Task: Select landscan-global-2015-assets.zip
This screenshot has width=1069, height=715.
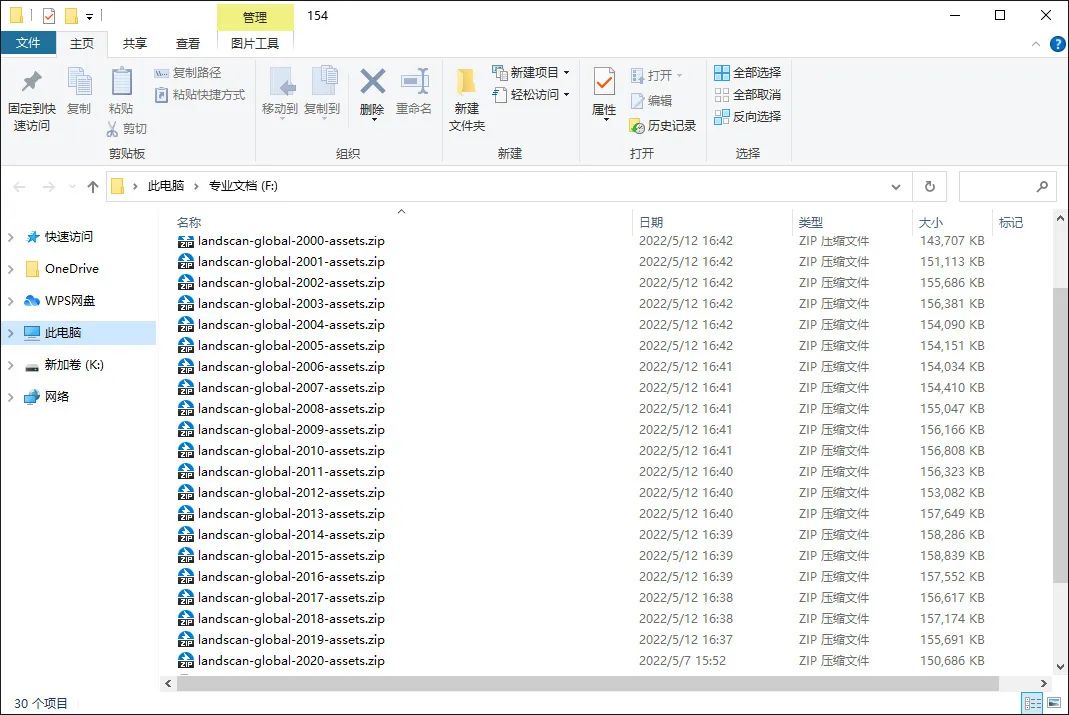Action: click(291, 556)
